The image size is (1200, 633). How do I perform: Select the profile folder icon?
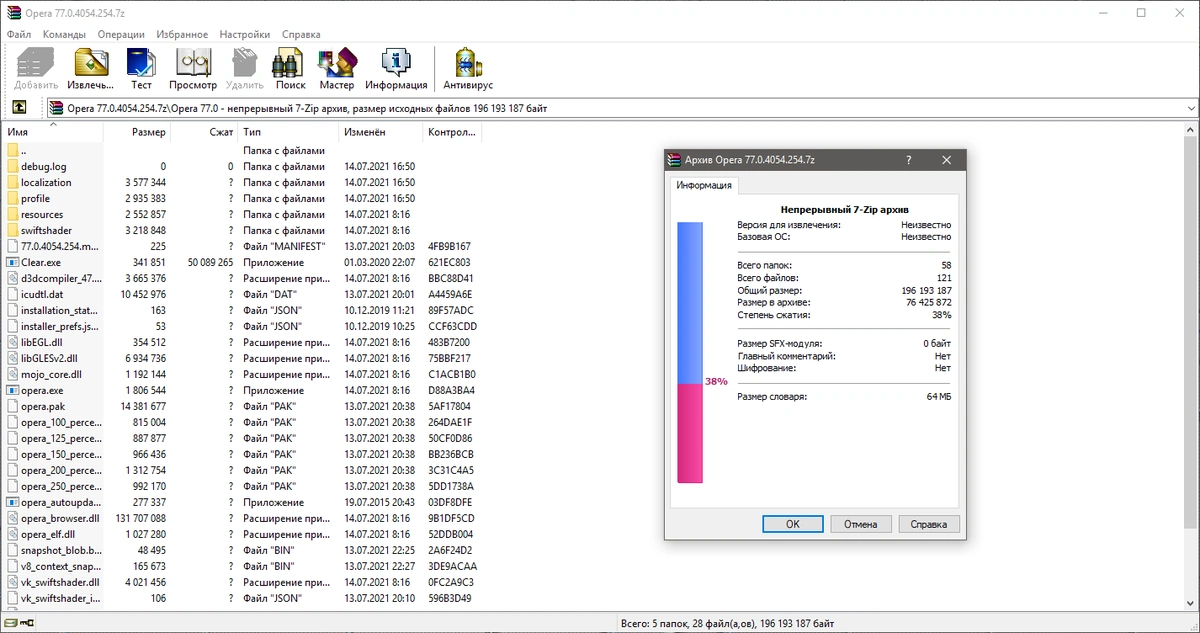tap(12, 198)
